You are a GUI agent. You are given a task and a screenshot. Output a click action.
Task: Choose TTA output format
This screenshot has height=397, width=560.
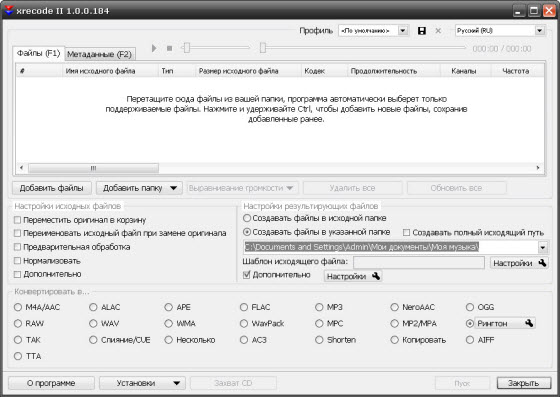coord(18,356)
